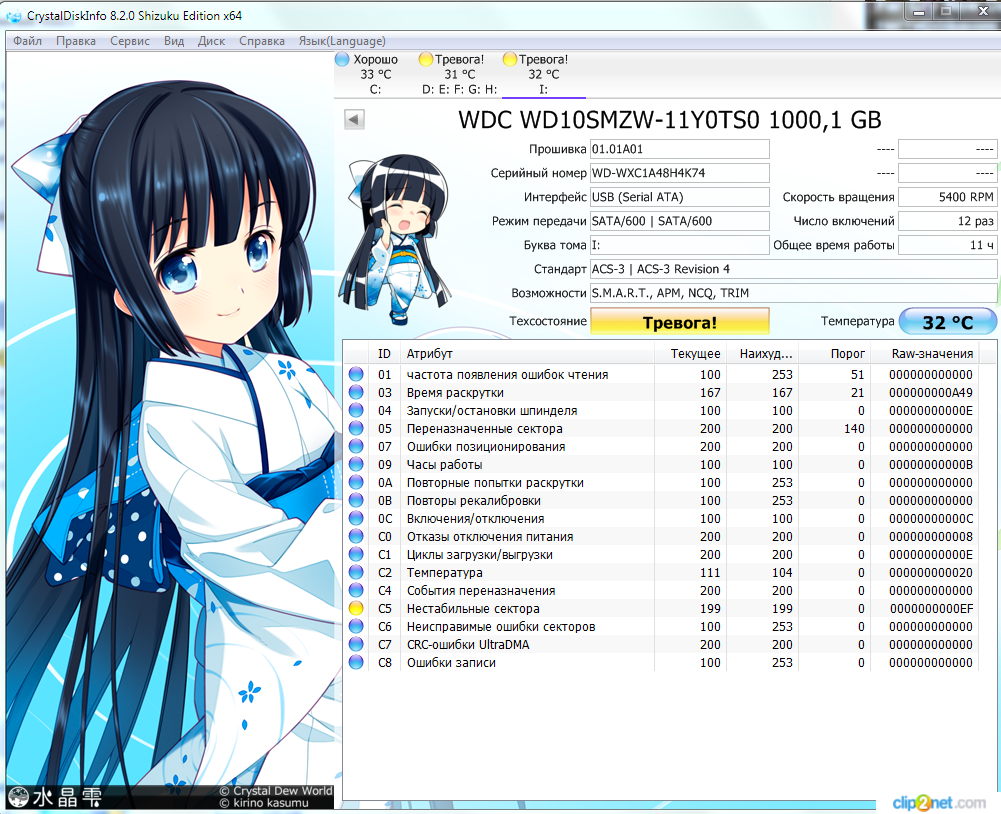Click raw value 0000000000EF

[931, 608]
